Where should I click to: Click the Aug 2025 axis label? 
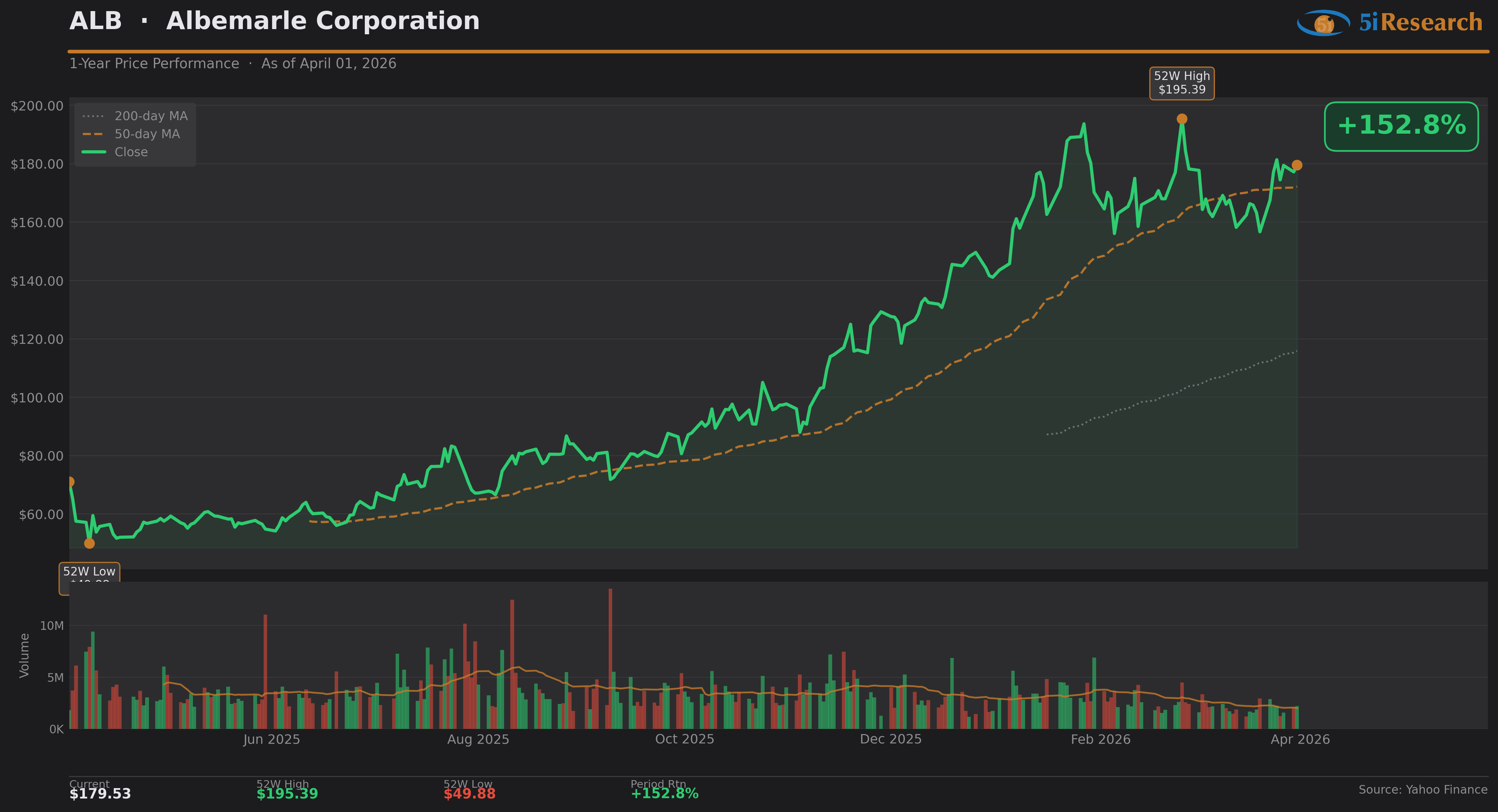(x=478, y=739)
